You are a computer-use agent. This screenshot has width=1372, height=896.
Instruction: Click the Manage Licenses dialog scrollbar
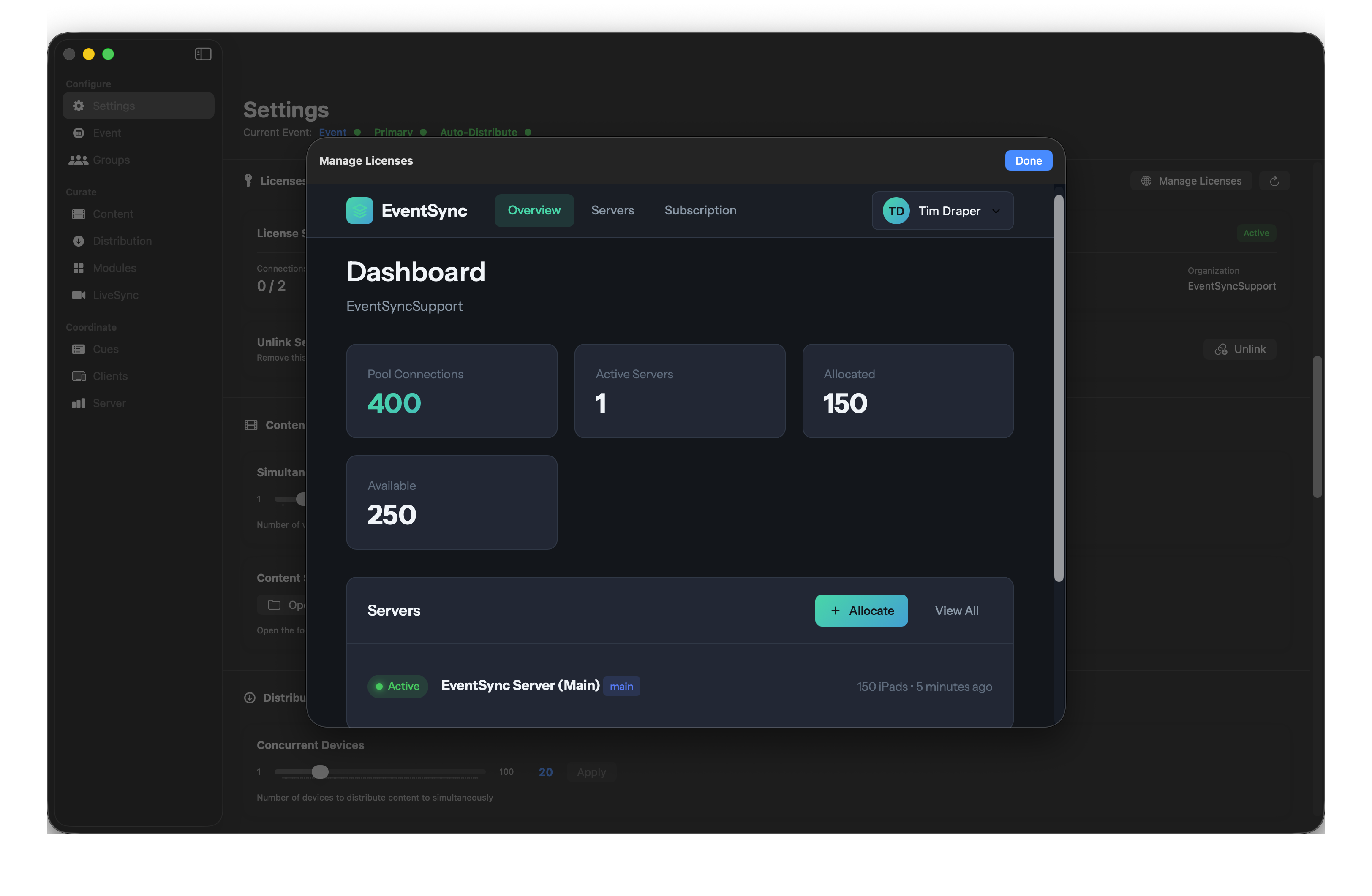click(x=1059, y=389)
